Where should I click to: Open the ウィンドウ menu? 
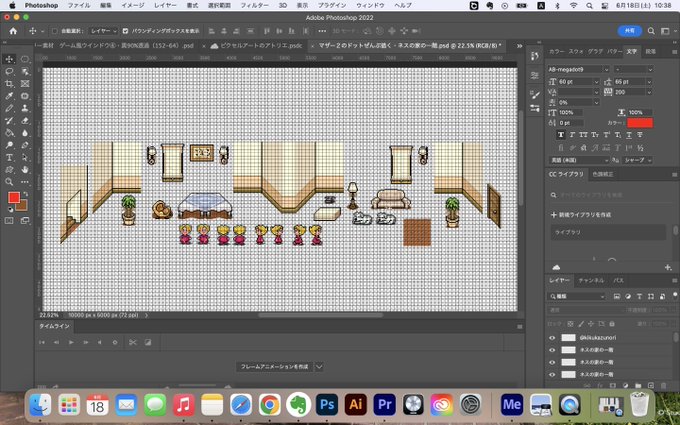370,5
